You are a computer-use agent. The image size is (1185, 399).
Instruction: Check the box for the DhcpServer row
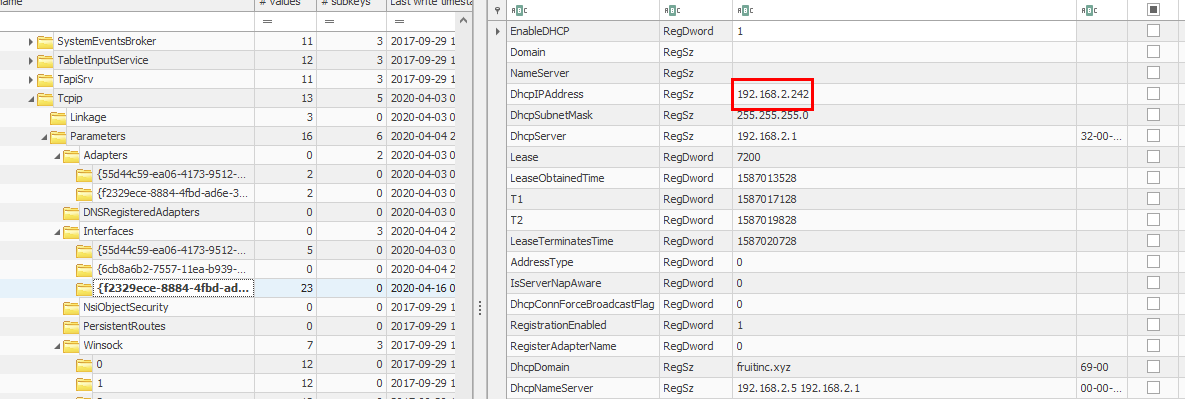[x=1153, y=136]
